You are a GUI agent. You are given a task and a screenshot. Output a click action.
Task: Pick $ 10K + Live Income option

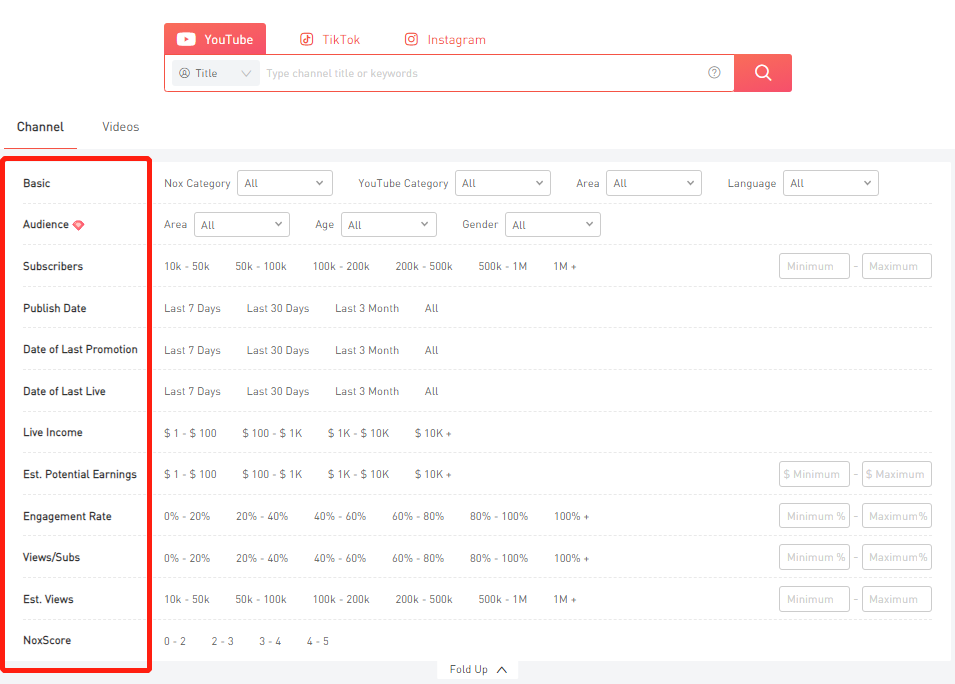pyautogui.click(x=433, y=433)
